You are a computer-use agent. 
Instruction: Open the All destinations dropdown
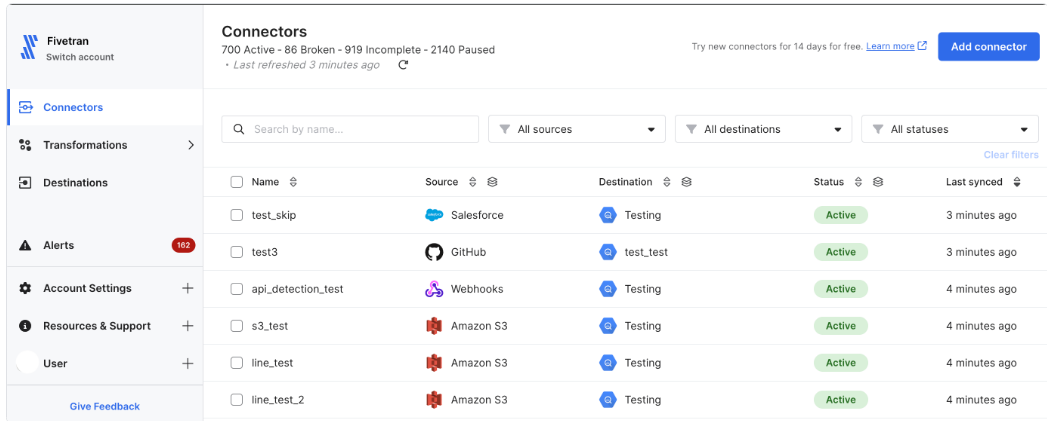pyautogui.click(x=763, y=129)
